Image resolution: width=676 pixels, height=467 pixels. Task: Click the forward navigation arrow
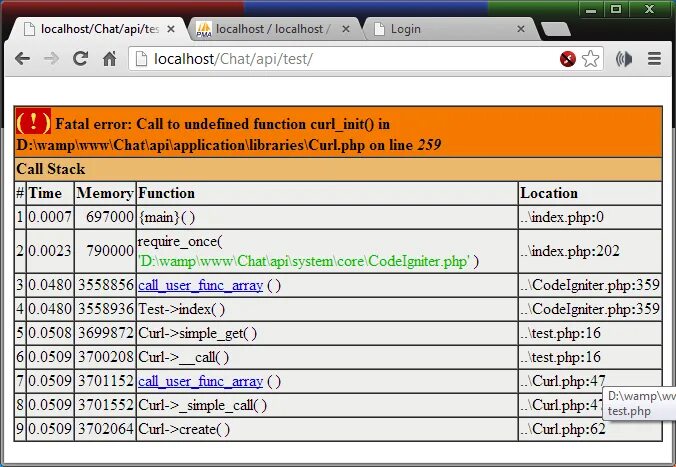51,58
